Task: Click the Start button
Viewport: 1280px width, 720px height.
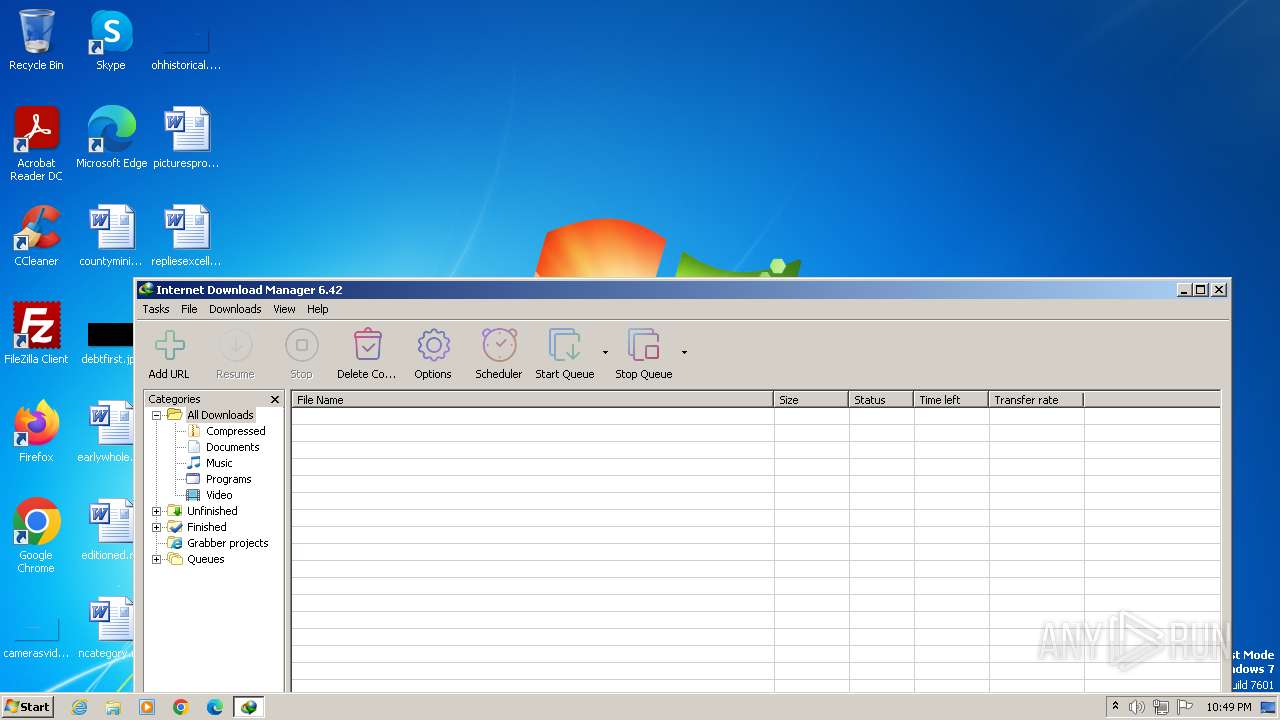Action: [x=27, y=706]
